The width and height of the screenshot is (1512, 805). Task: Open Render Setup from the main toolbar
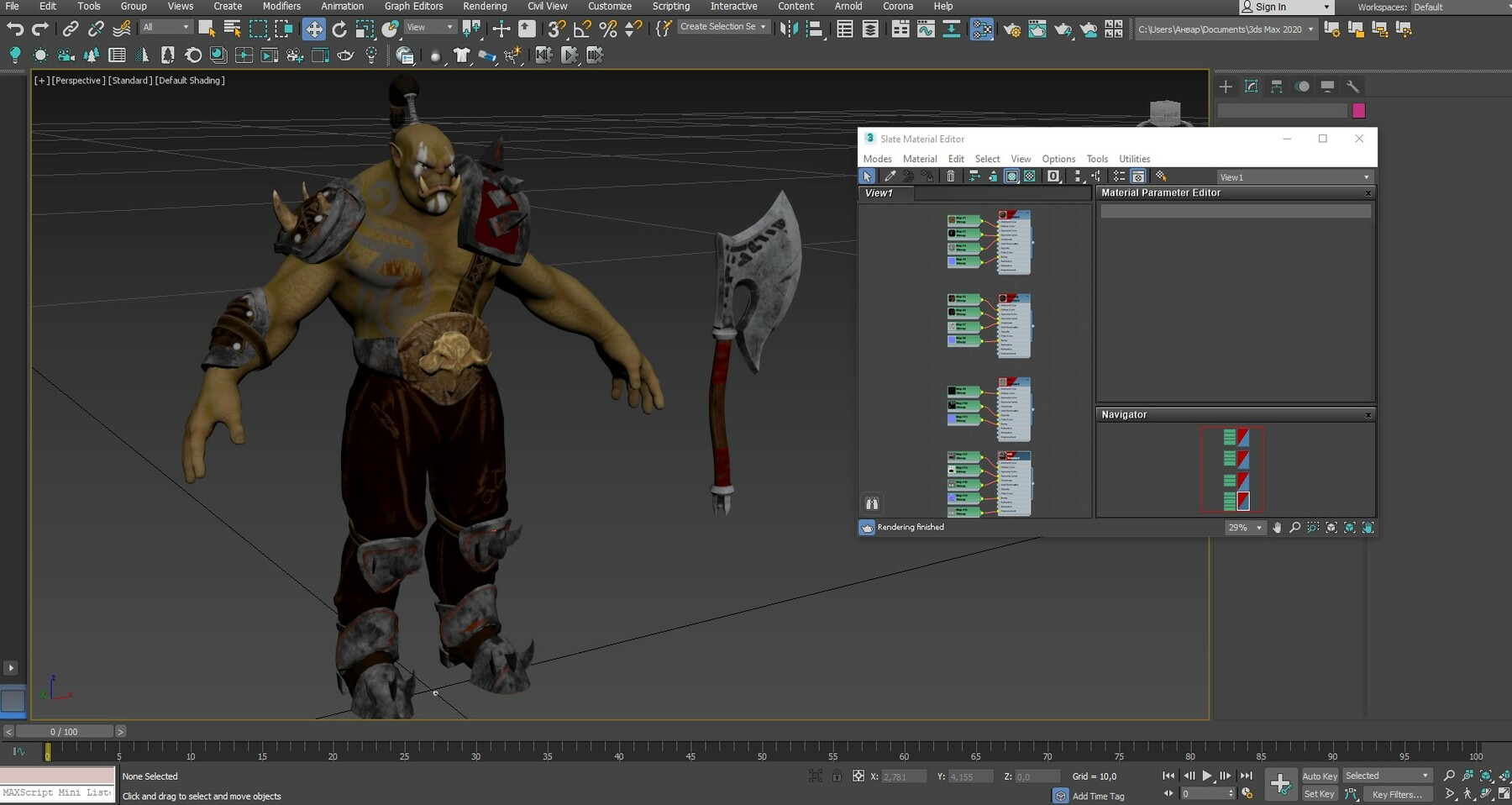1011,29
